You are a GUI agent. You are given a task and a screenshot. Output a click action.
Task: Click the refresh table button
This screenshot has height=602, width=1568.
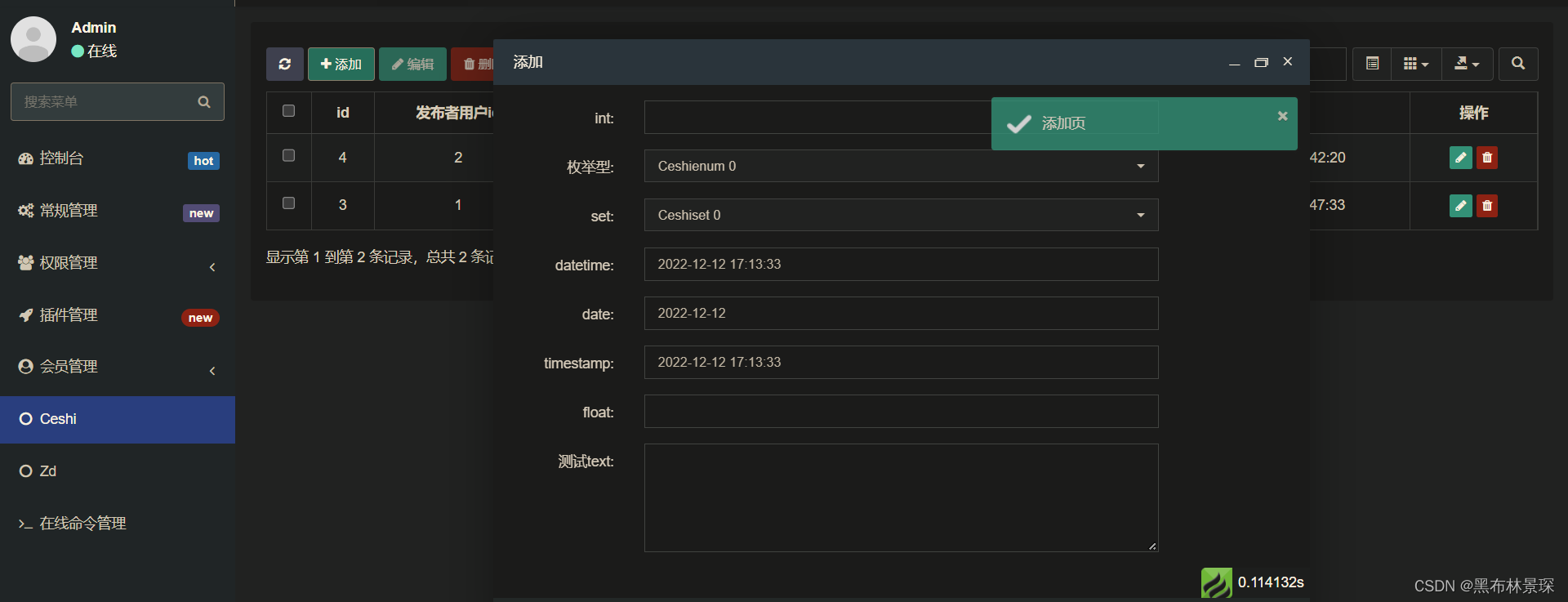click(x=284, y=64)
